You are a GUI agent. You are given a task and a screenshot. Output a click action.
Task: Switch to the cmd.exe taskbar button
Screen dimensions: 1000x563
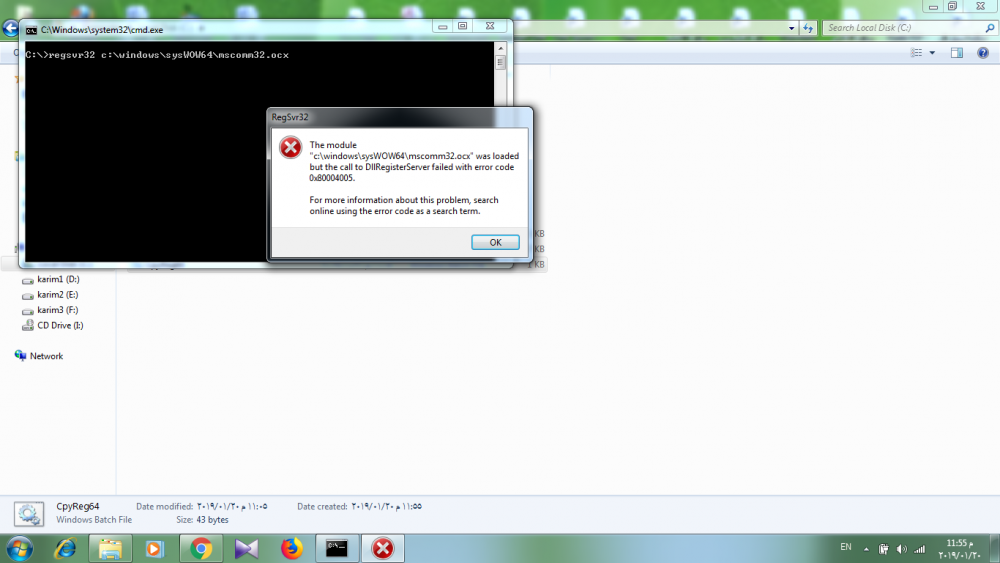tap(337, 548)
